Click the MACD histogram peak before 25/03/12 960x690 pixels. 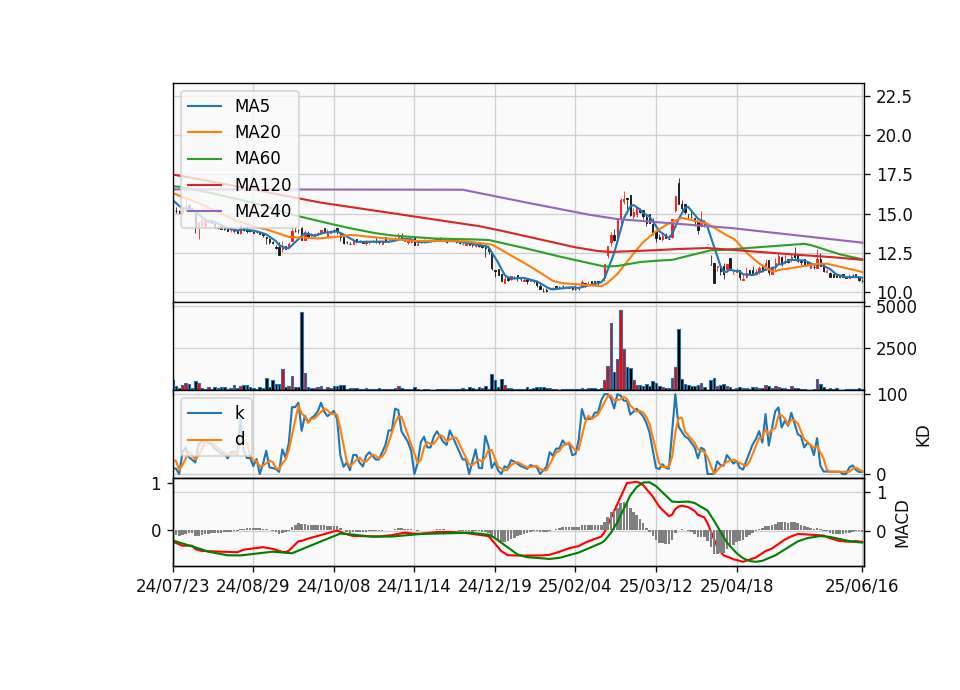pos(623,517)
